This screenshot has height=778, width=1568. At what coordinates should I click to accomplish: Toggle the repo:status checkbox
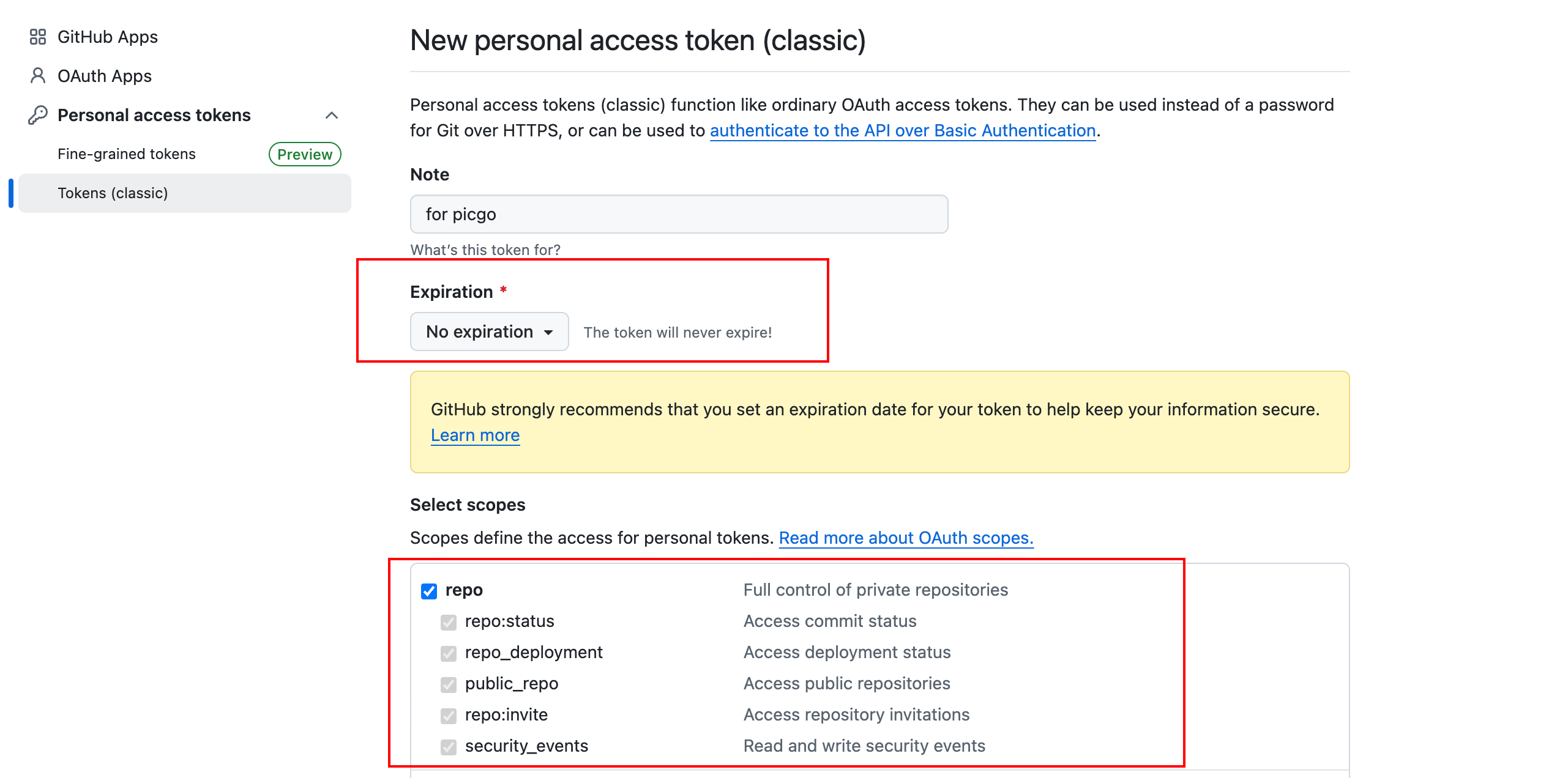point(449,622)
